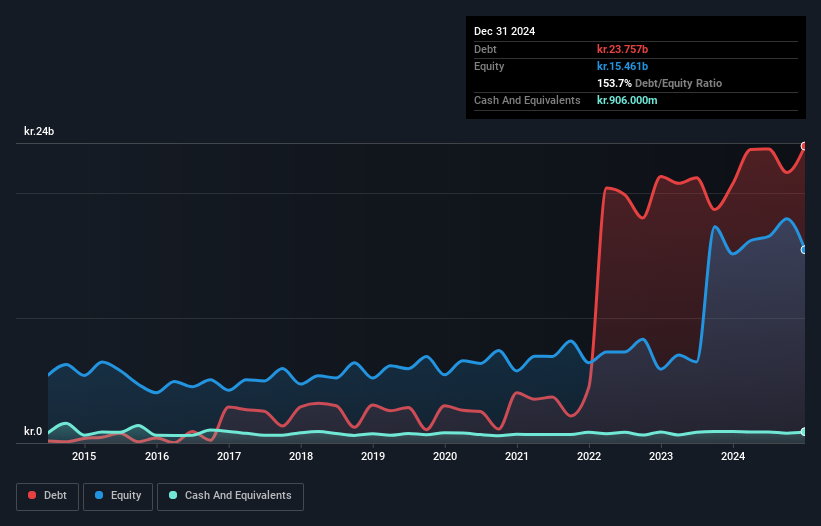
Task: Toggle the Cash And Equivalents legend button
Action: pyautogui.click(x=230, y=496)
